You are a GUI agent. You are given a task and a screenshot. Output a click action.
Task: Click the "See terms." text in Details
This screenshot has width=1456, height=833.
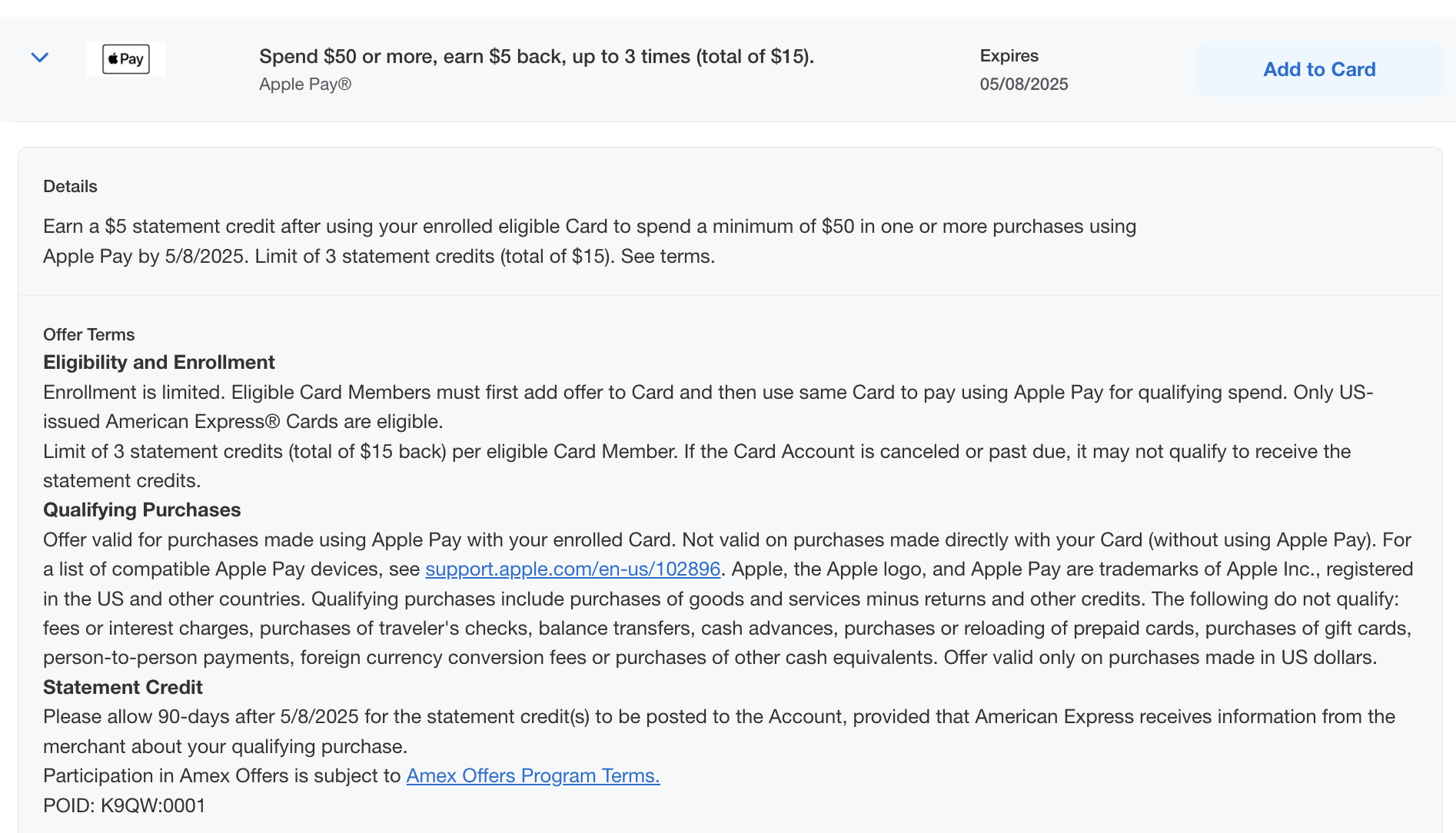[x=667, y=257]
